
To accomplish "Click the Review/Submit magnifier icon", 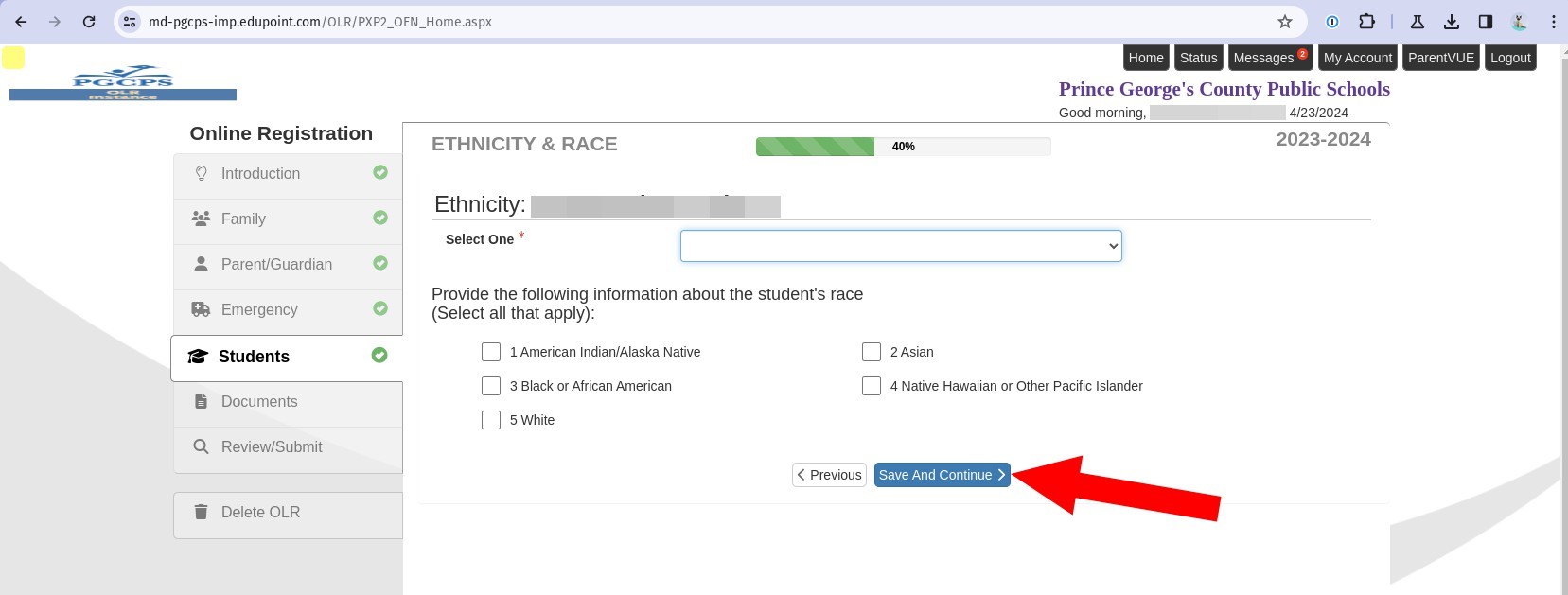I will click(x=201, y=446).
